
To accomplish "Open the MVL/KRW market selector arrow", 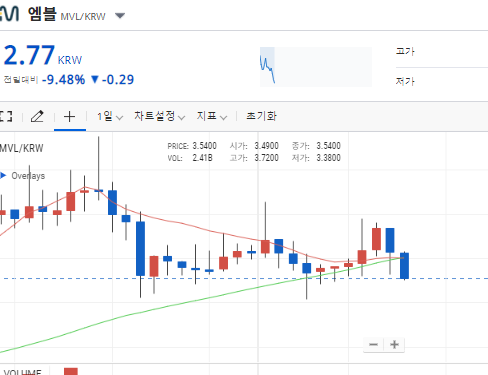I will coord(120,16).
